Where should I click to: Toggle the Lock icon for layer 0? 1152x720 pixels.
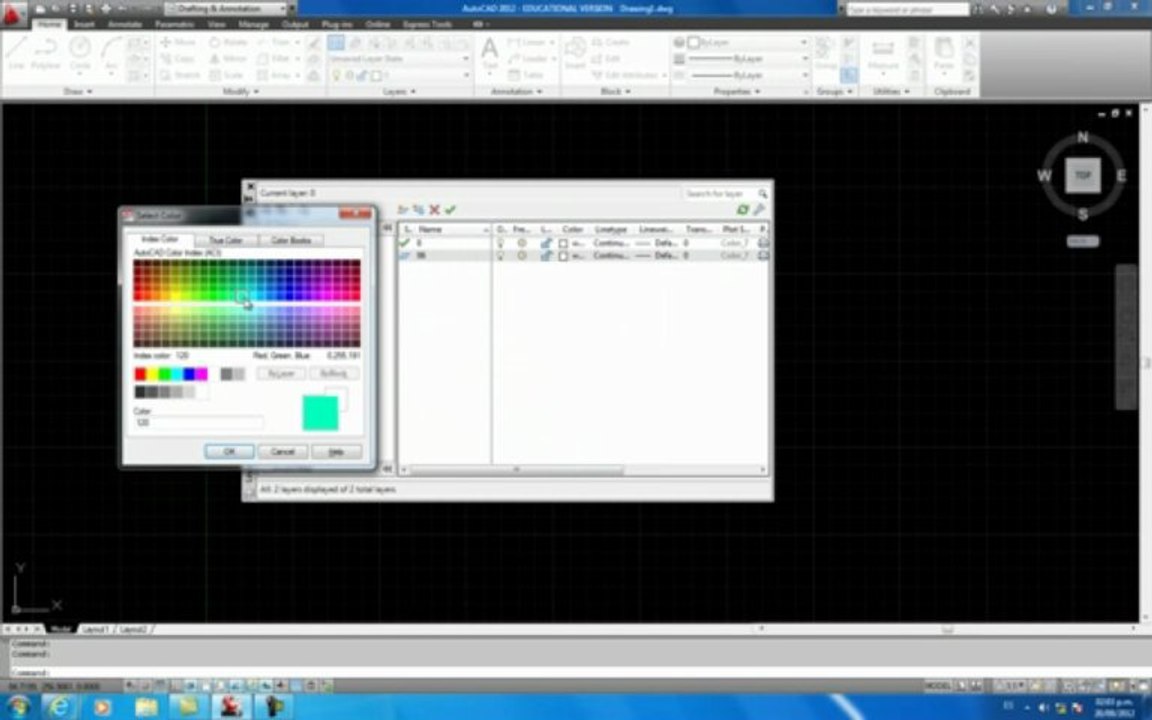pyautogui.click(x=545, y=242)
